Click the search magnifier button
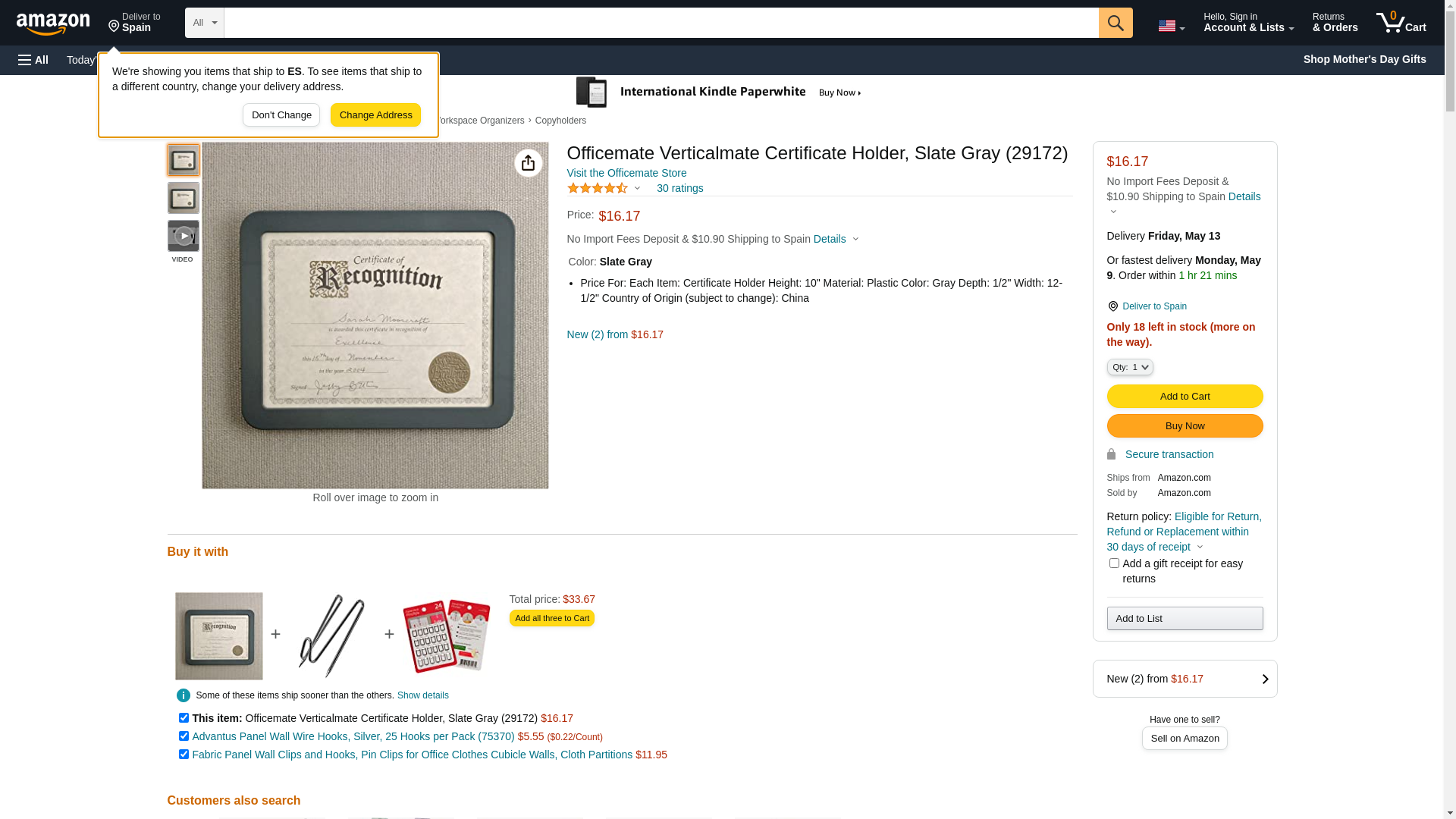Viewport: 1456px width, 819px height. [1116, 23]
